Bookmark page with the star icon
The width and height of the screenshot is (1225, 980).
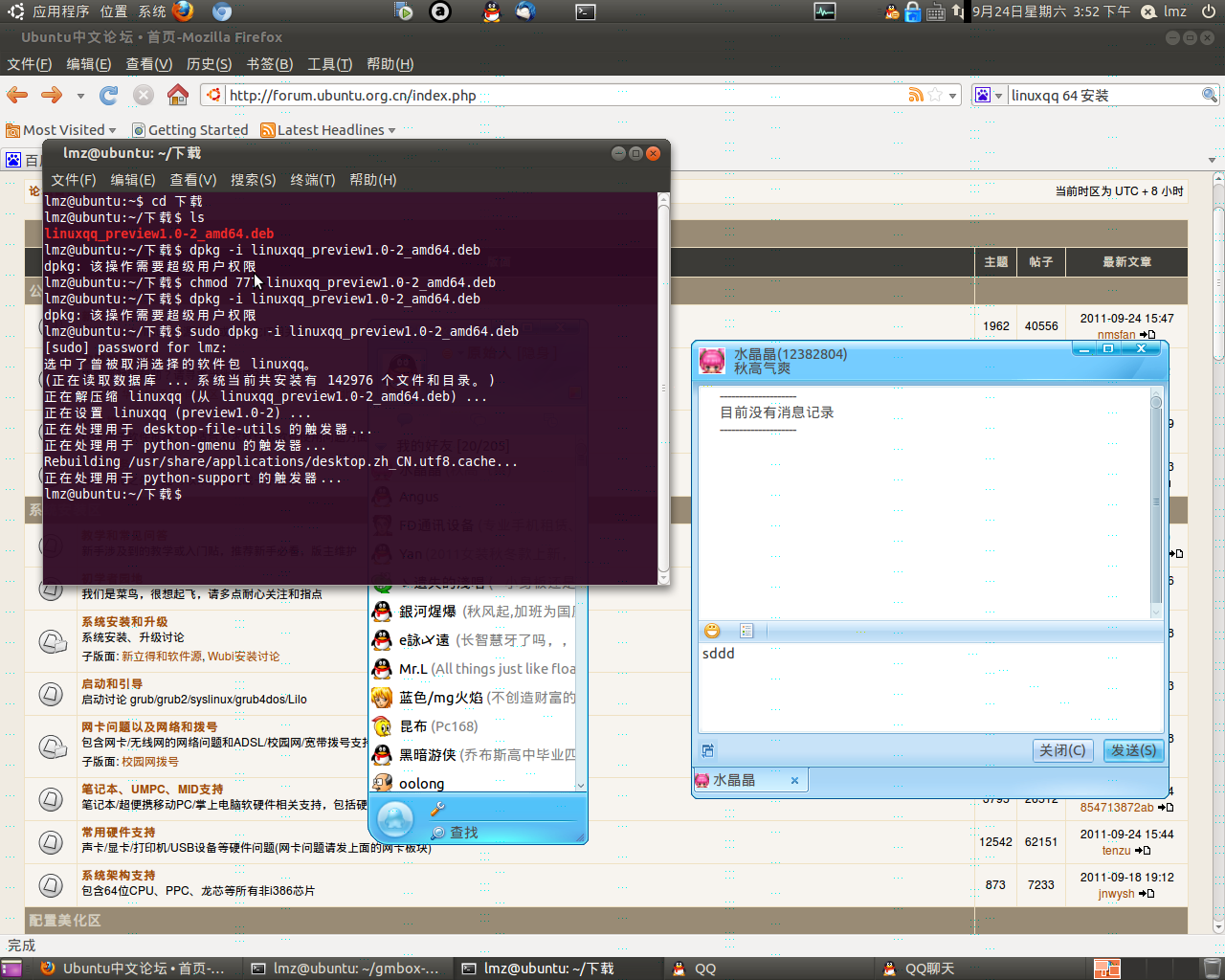coord(935,95)
